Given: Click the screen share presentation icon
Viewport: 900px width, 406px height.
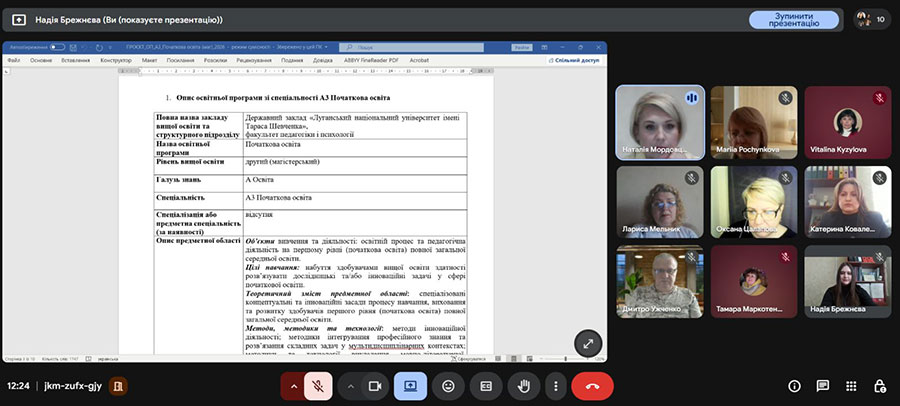Looking at the screenshot, I should click(x=411, y=385).
